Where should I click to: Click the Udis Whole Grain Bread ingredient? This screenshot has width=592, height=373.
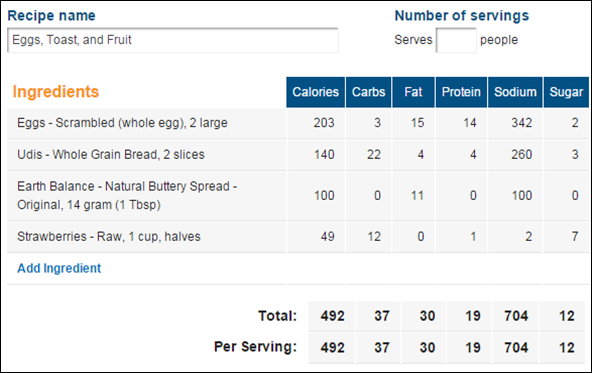[x=111, y=155]
